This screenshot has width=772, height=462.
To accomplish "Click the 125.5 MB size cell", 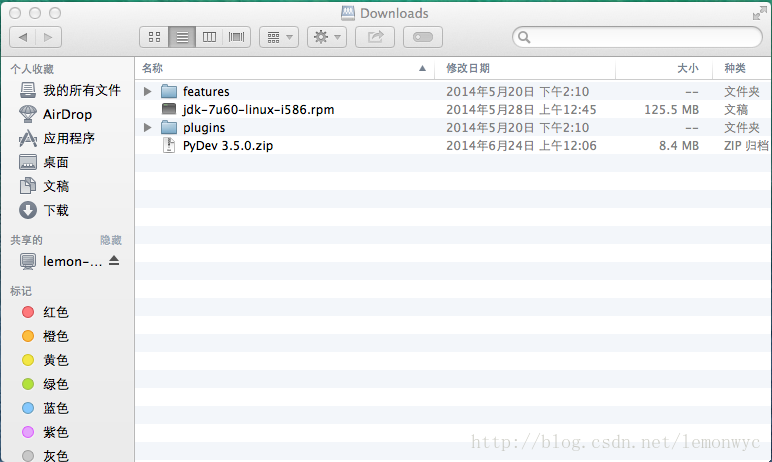I will click(672, 109).
